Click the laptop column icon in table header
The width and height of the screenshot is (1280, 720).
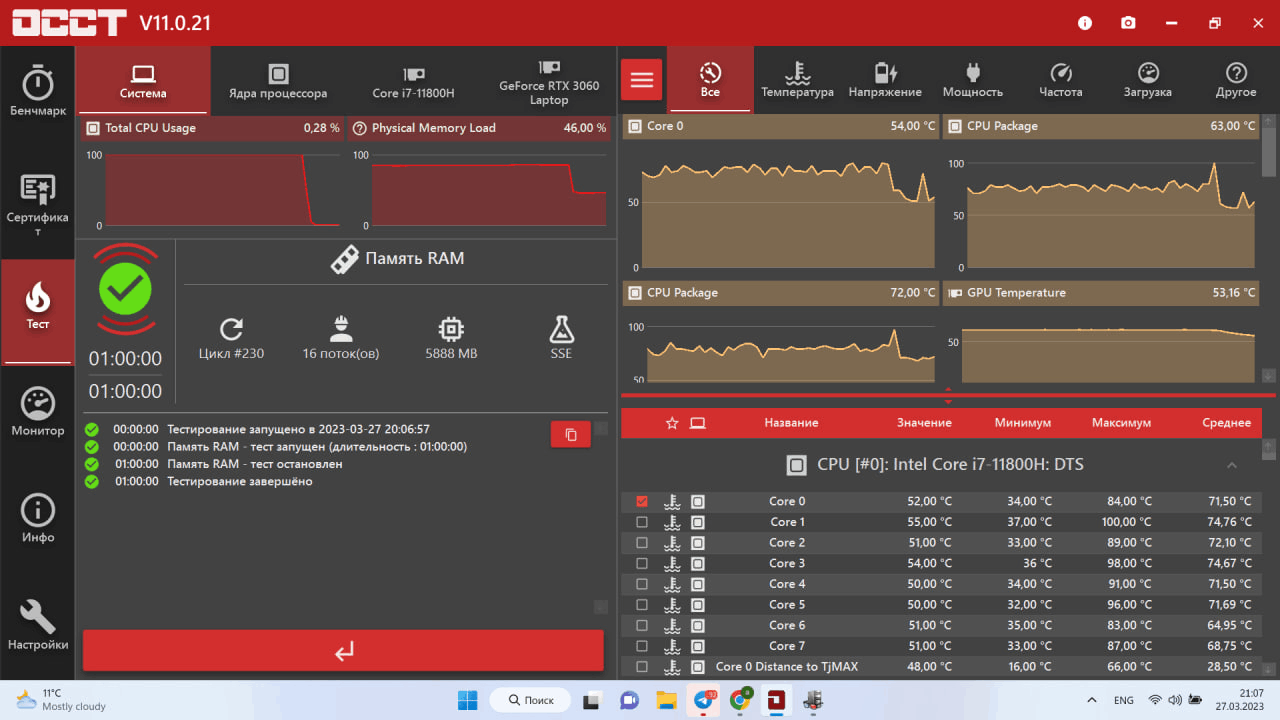(698, 423)
